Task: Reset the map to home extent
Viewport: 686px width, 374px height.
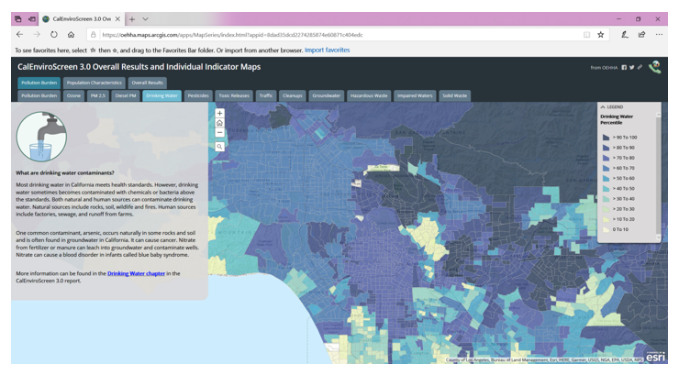Action: point(220,123)
